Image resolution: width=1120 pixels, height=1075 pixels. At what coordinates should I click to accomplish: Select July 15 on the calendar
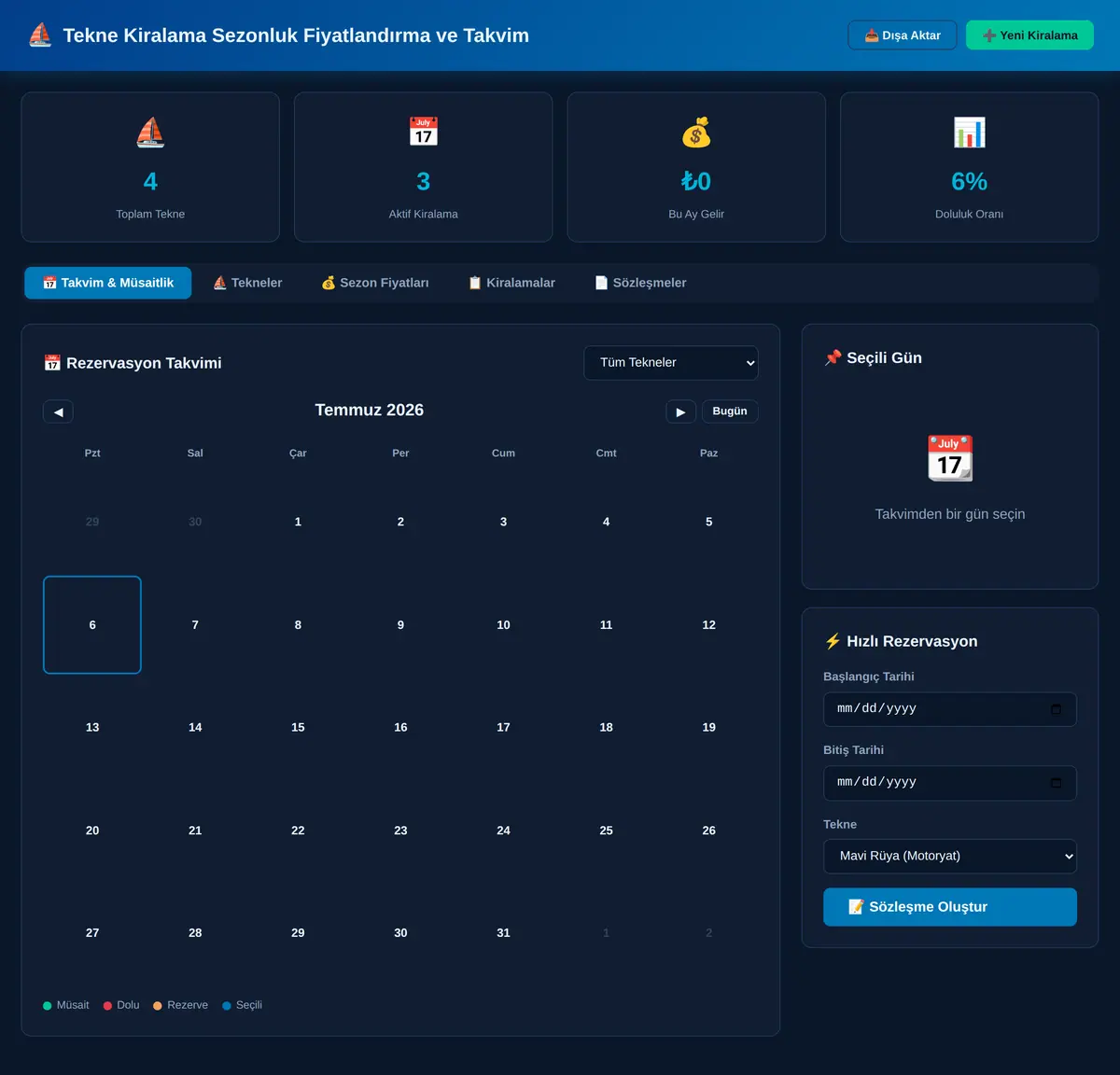coord(298,728)
